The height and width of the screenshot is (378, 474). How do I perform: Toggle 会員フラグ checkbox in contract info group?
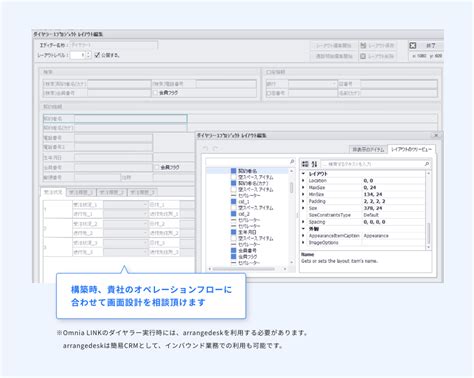[x=157, y=167]
